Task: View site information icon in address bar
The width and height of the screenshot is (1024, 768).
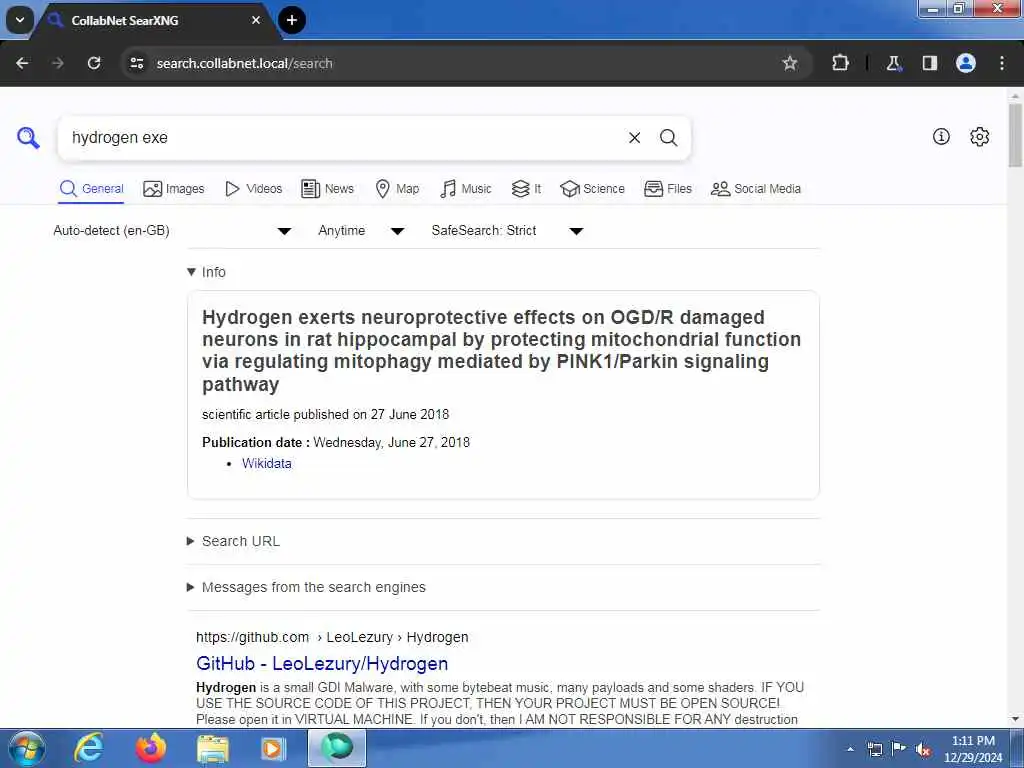Action: (136, 63)
